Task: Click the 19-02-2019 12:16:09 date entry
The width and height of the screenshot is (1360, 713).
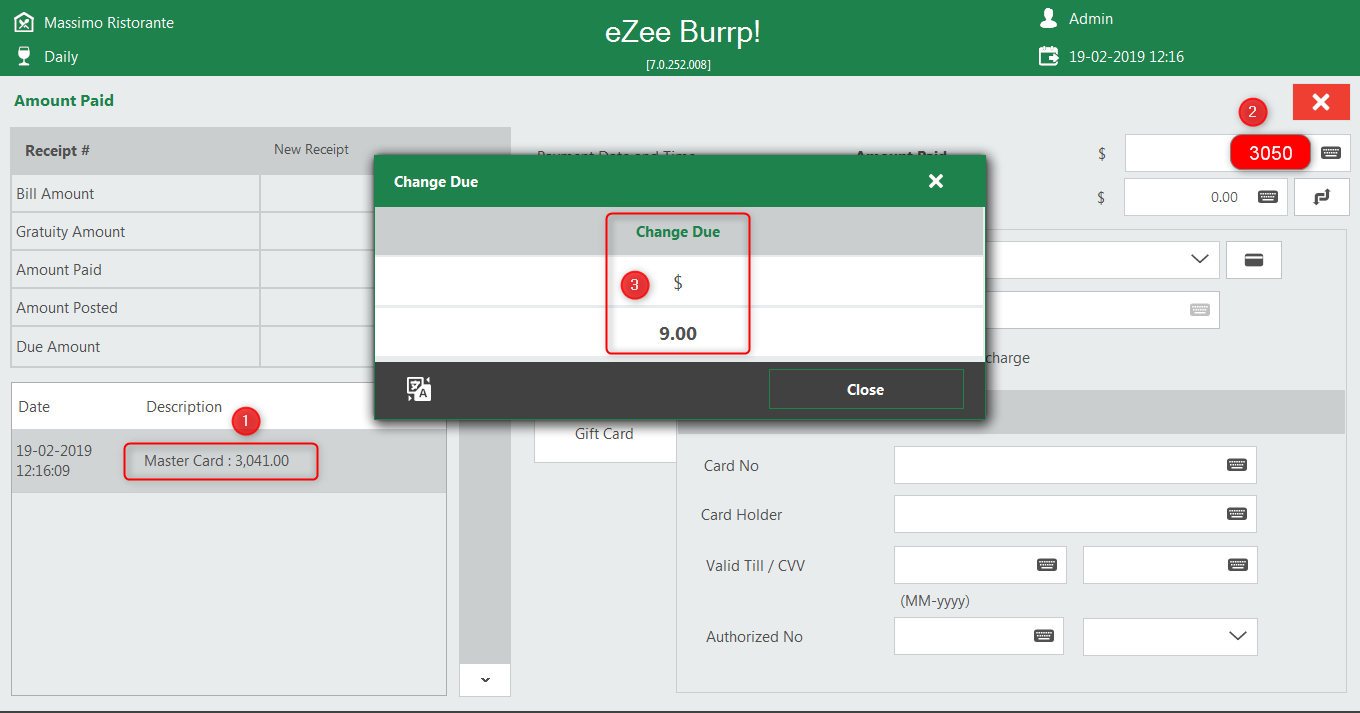Action: click(x=54, y=461)
